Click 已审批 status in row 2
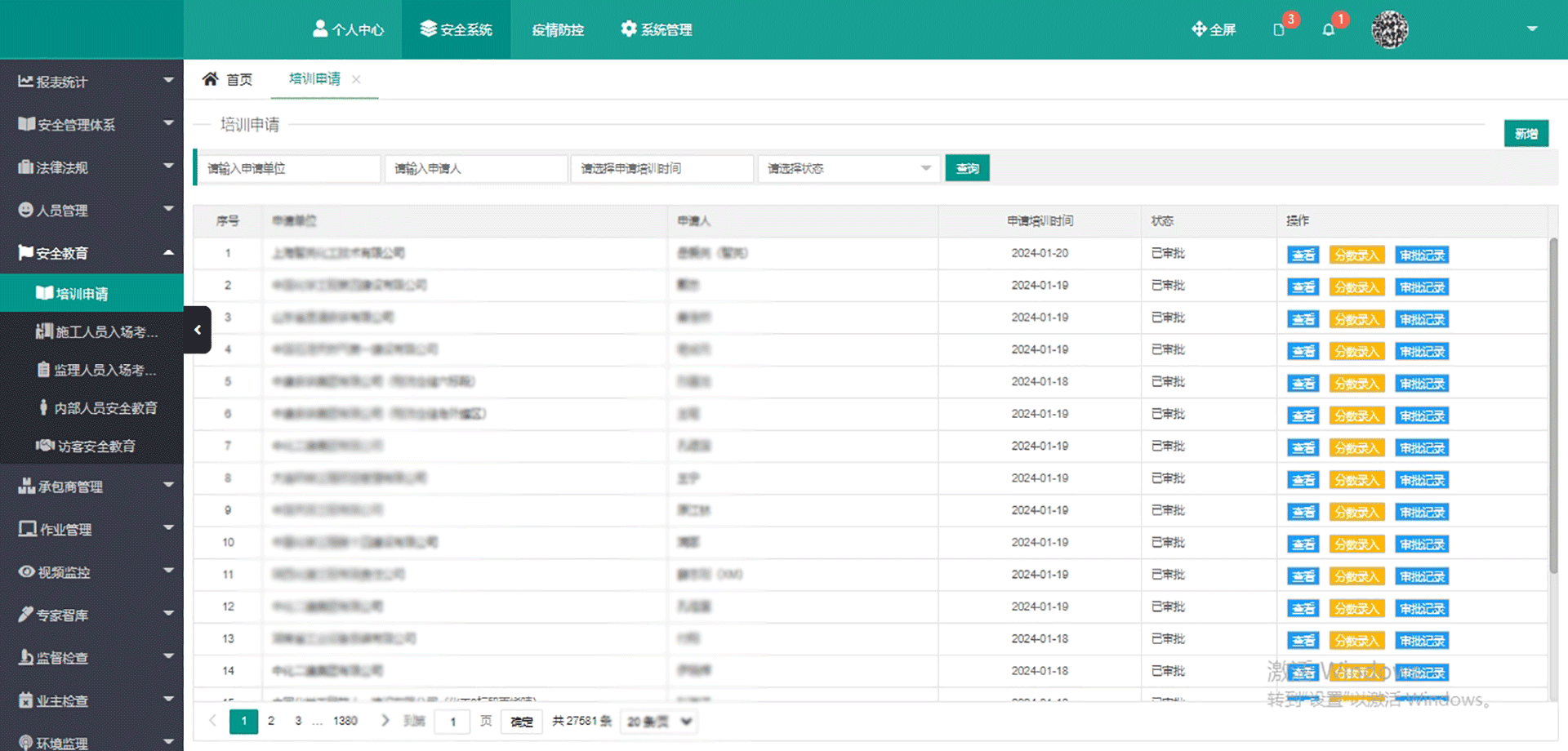Image resolution: width=1568 pixels, height=751 pixels. 1168,285
